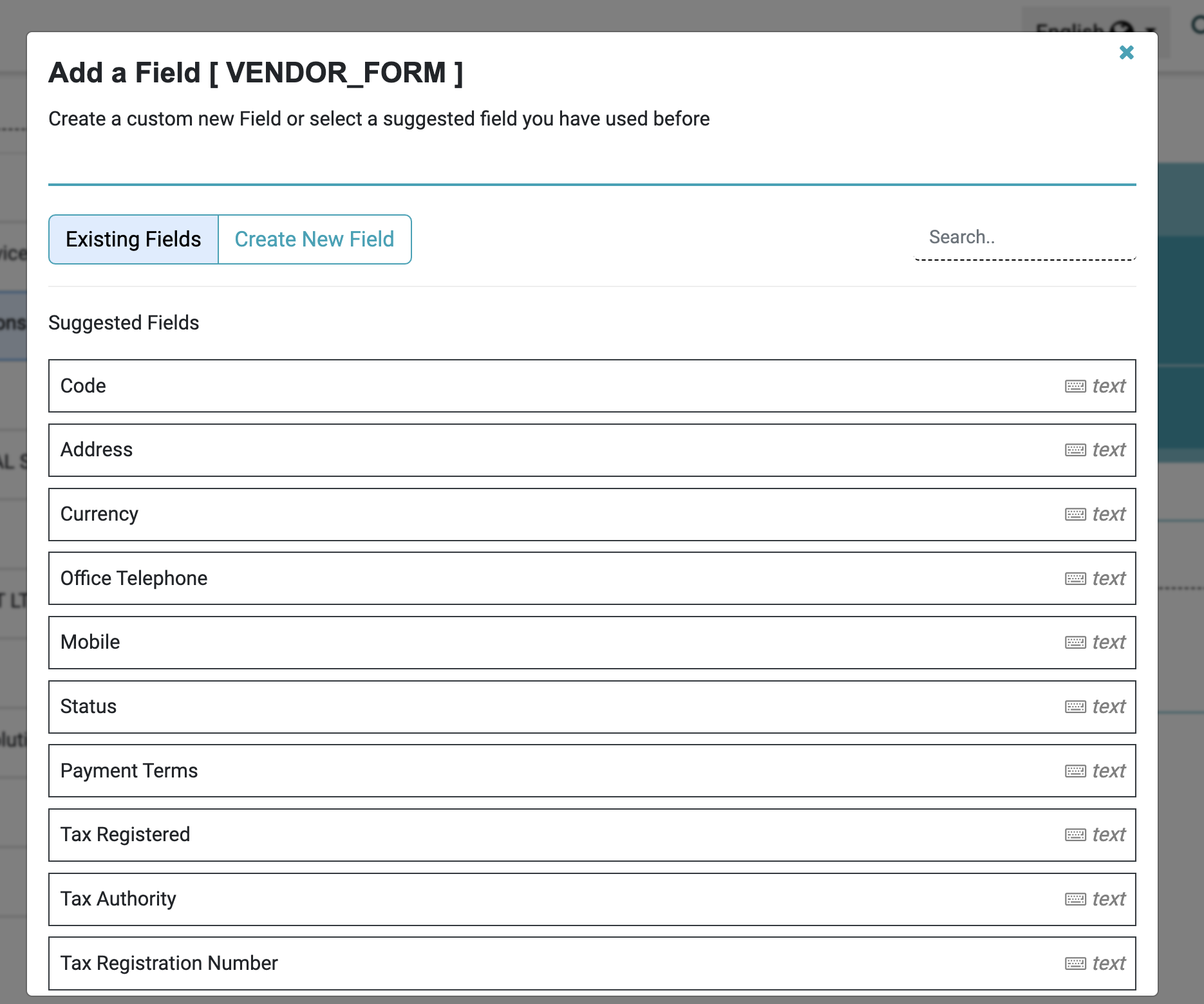Viewport: 1204px width, 1004px height.
Task: Click the globe icon near the English label
Action: point(1122,28)
